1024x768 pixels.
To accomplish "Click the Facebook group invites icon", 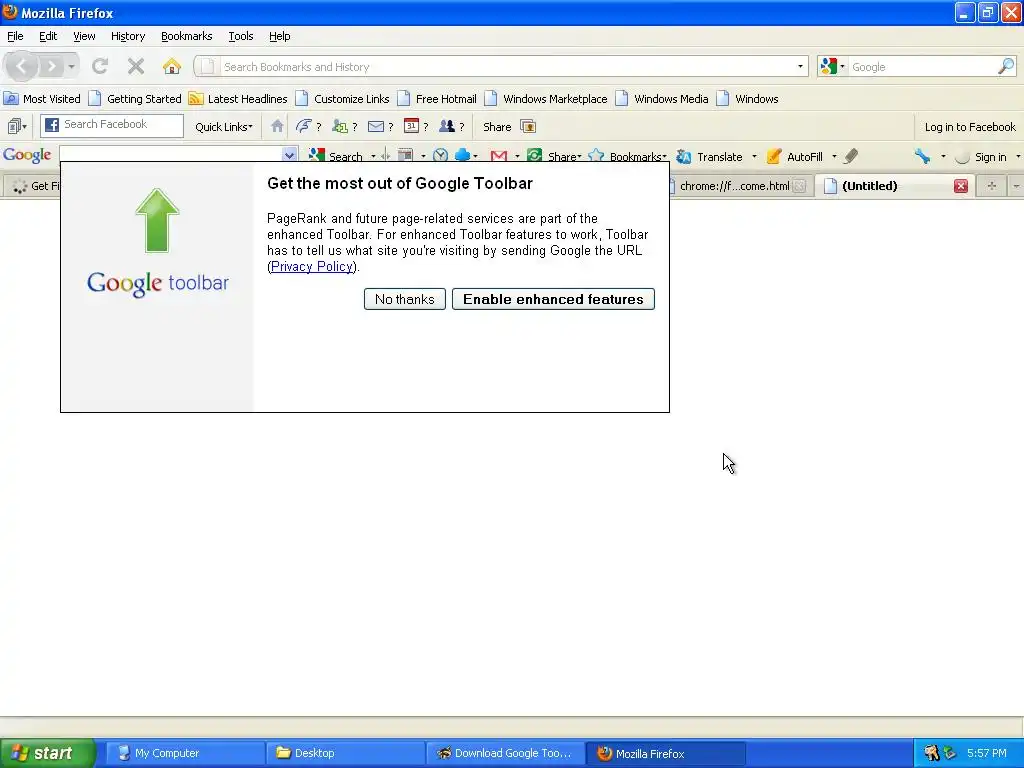I will coord(447,126).
